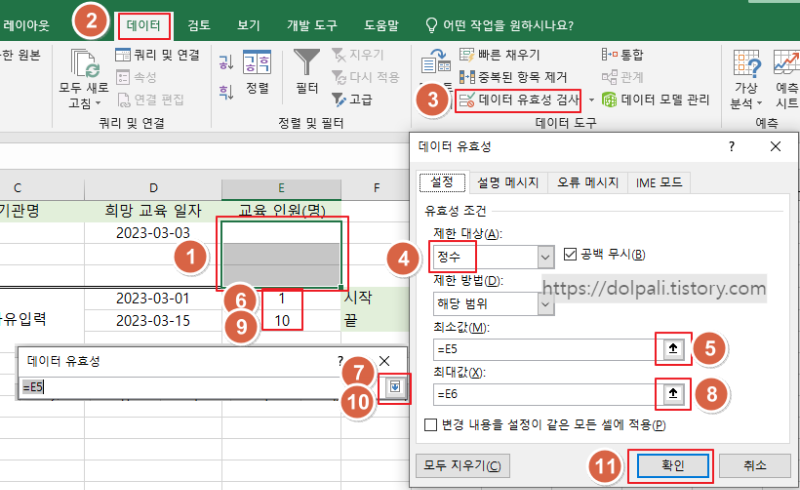Select the 끝 cell
This screenshot has height=490, width=800.
[376, 321]
